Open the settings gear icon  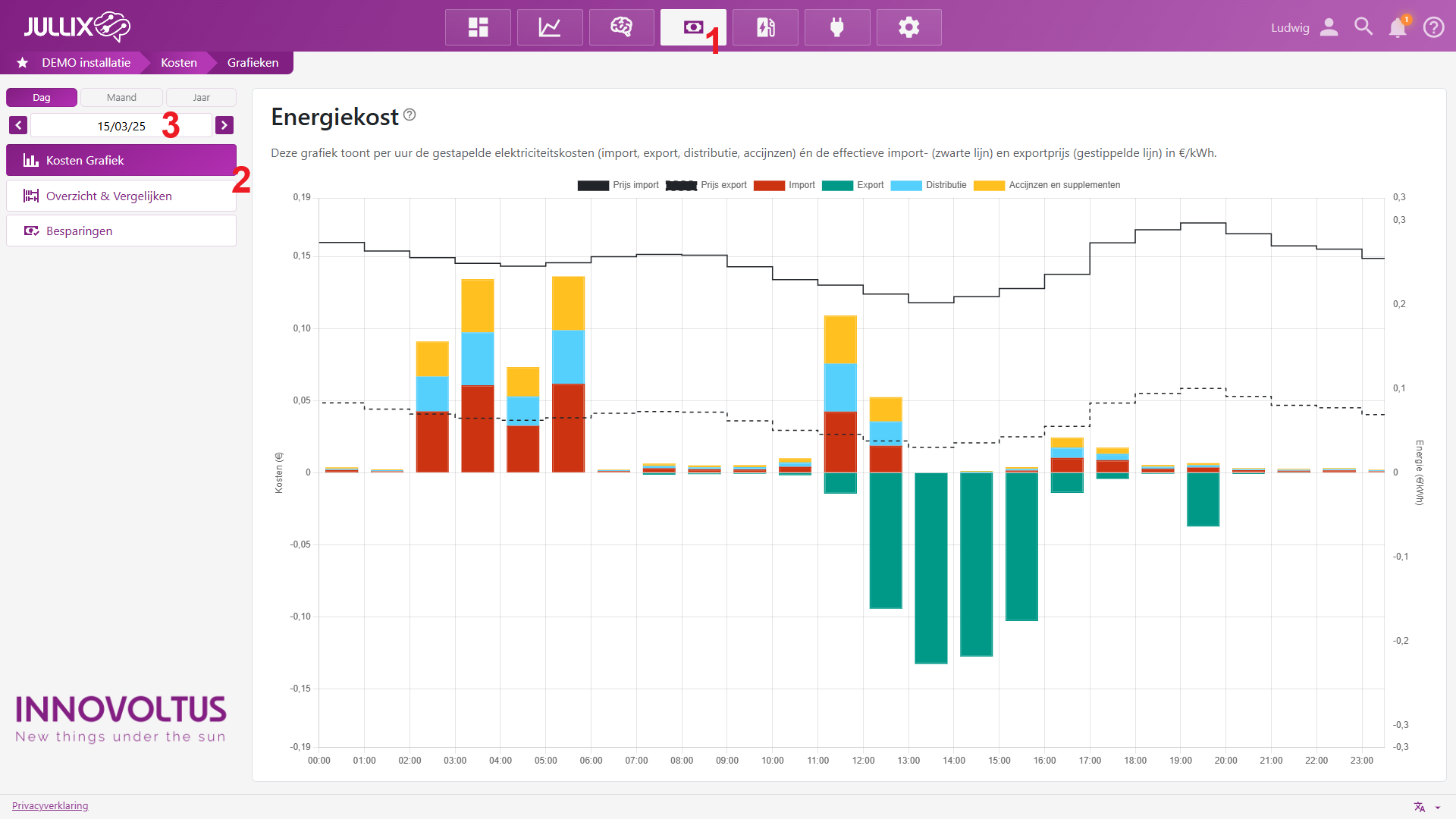(908, 27)
